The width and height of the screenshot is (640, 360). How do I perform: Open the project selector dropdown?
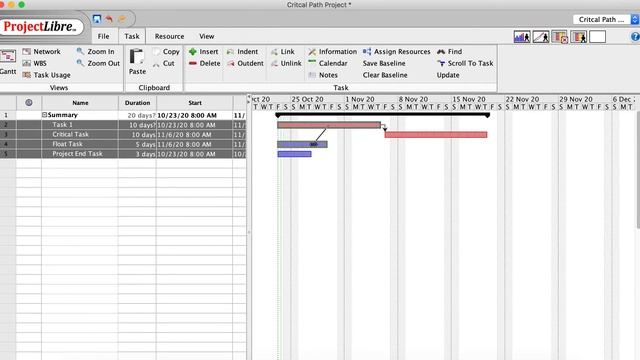[x=606, y=19]
